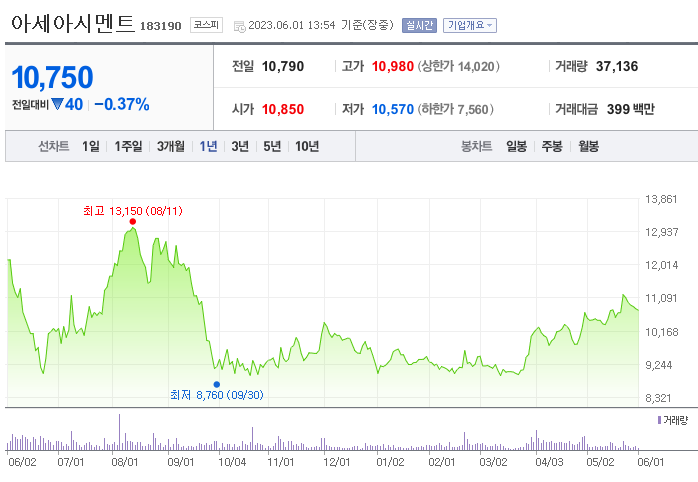Screen dimensions: 698x482
Task: Switch to 월봉 candle chart
Action: pos(588,146)
